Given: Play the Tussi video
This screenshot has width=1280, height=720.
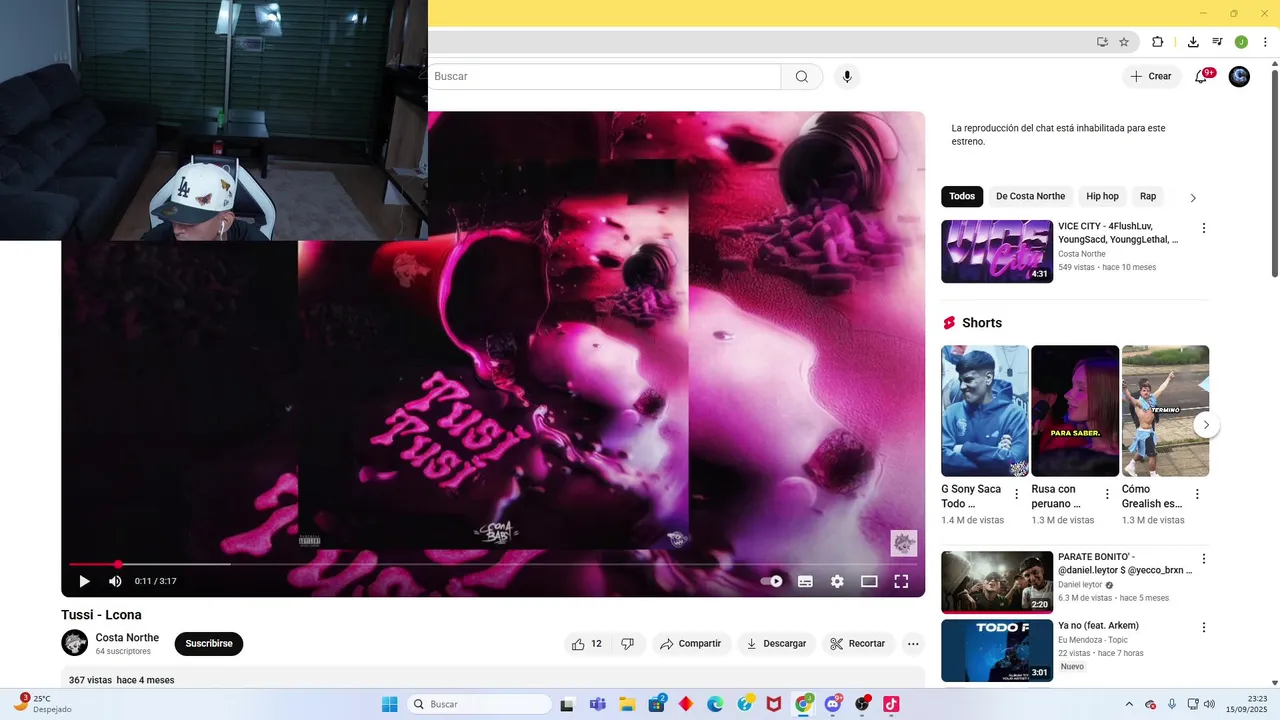Looking at the screenshot, I should click(x=84, y=581).
